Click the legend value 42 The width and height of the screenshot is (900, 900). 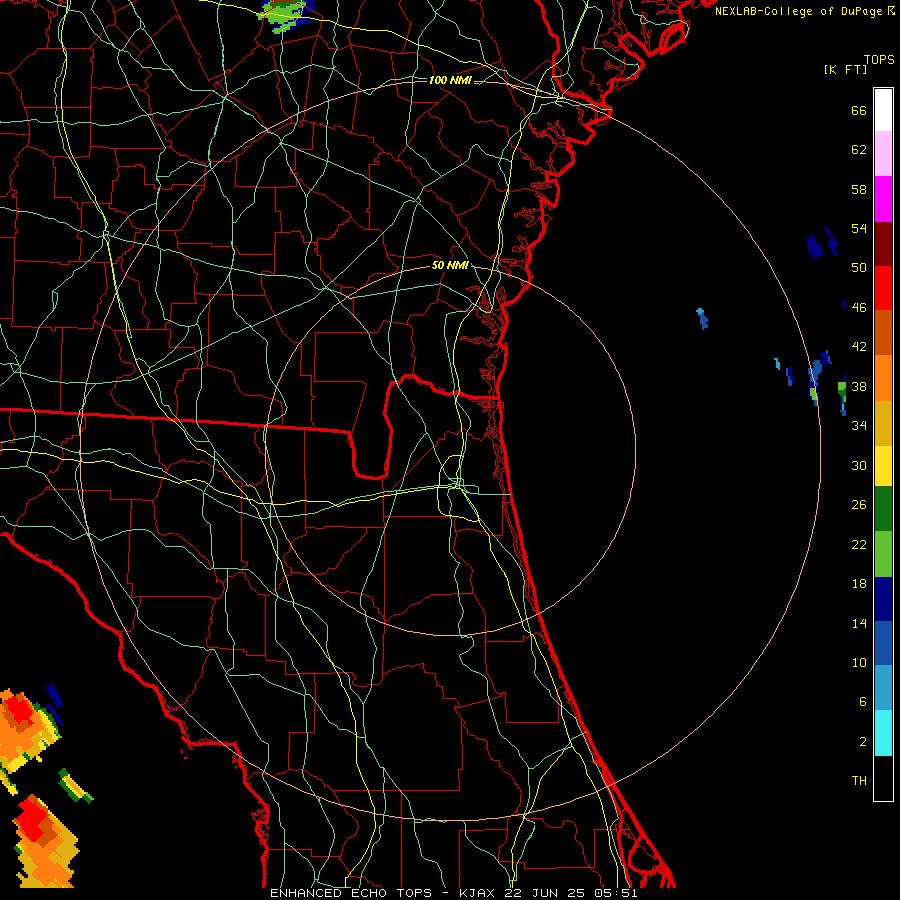pyautogui.click(x=859, y=347)
